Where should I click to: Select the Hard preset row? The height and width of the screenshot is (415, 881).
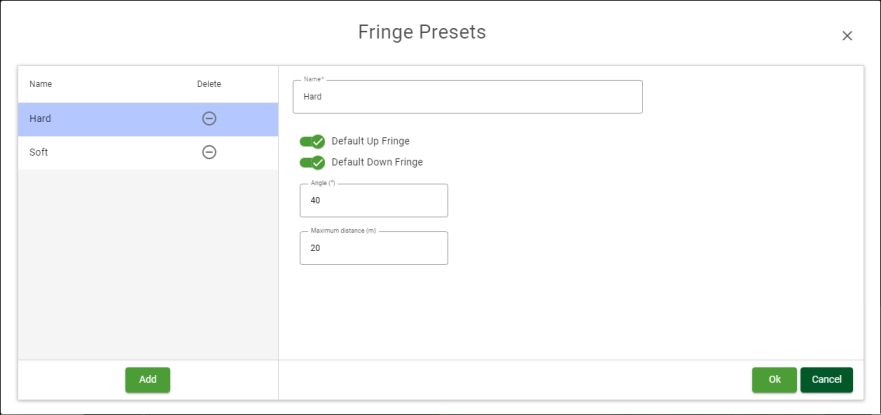click(100, 119)
